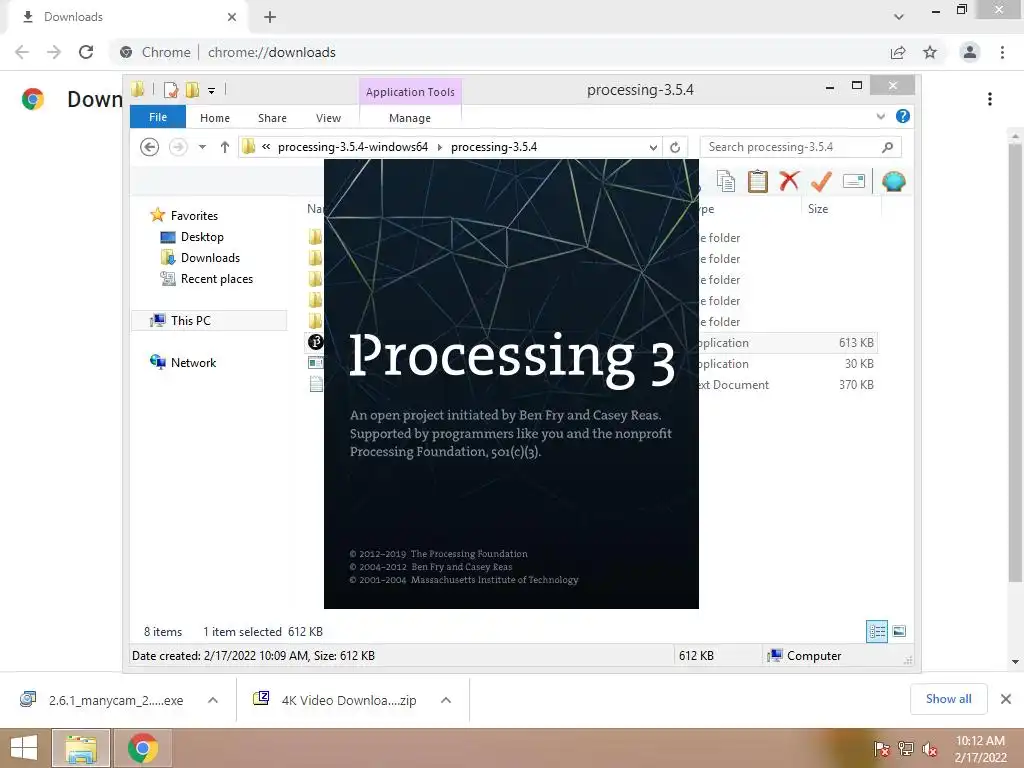Click processing-3.5.4-windows64 breadcrumb
This screenshot has width=1024, height=768.
tap(353, 147)
